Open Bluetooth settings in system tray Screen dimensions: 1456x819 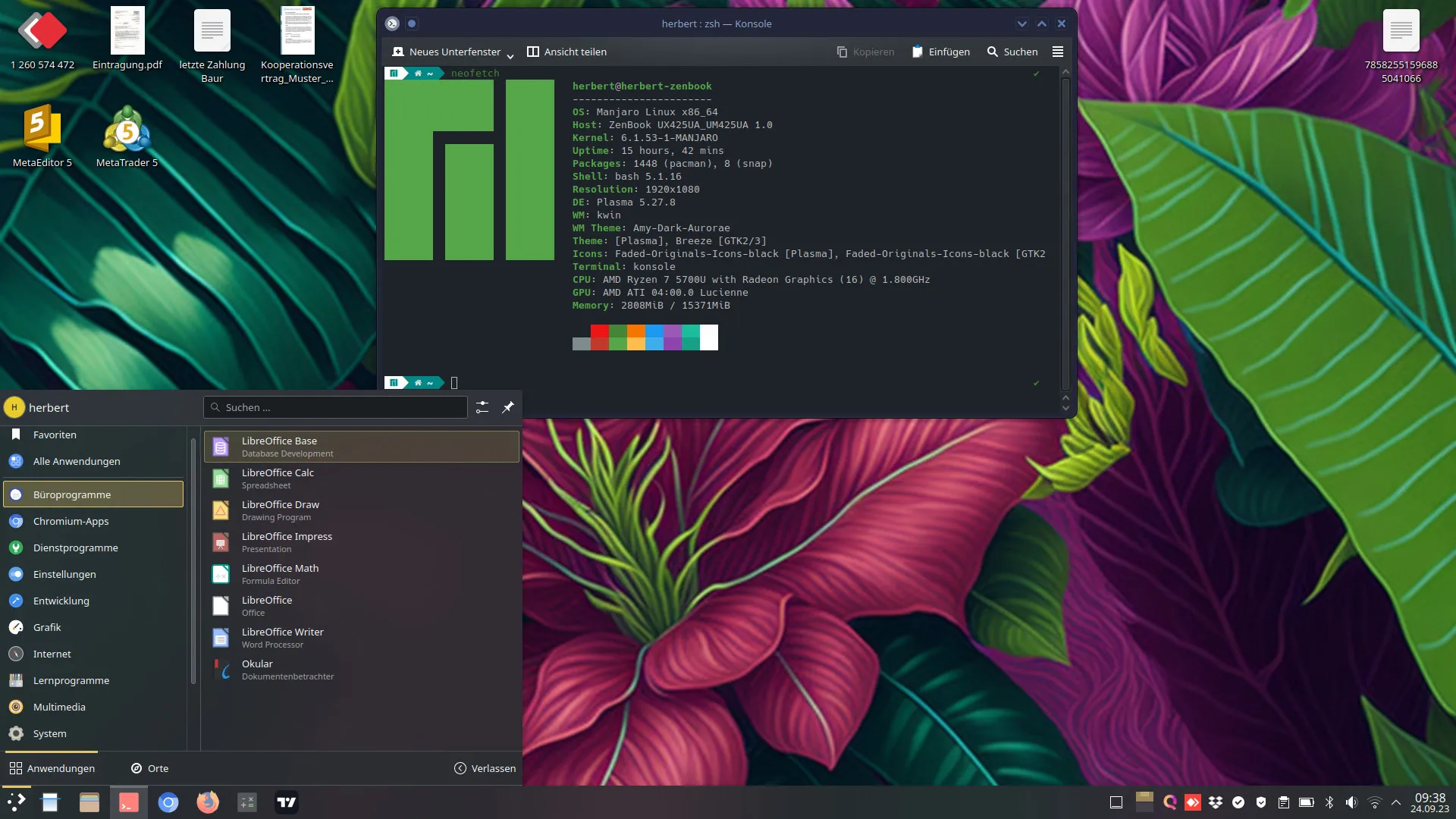pyautogui.click(x=1329, y=802)
